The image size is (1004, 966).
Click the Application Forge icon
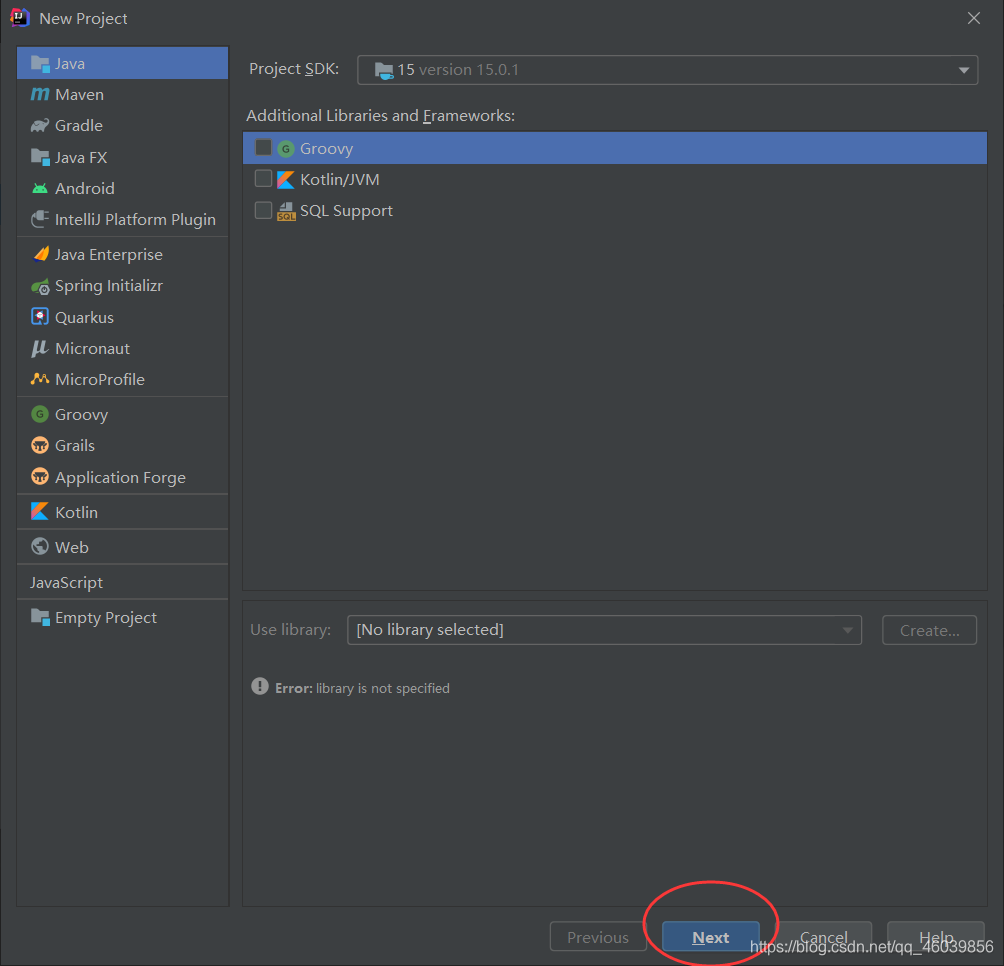coord(40,477)
